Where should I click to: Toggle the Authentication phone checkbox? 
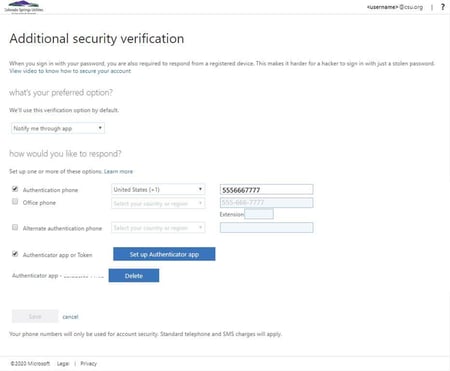pos(15,189)
